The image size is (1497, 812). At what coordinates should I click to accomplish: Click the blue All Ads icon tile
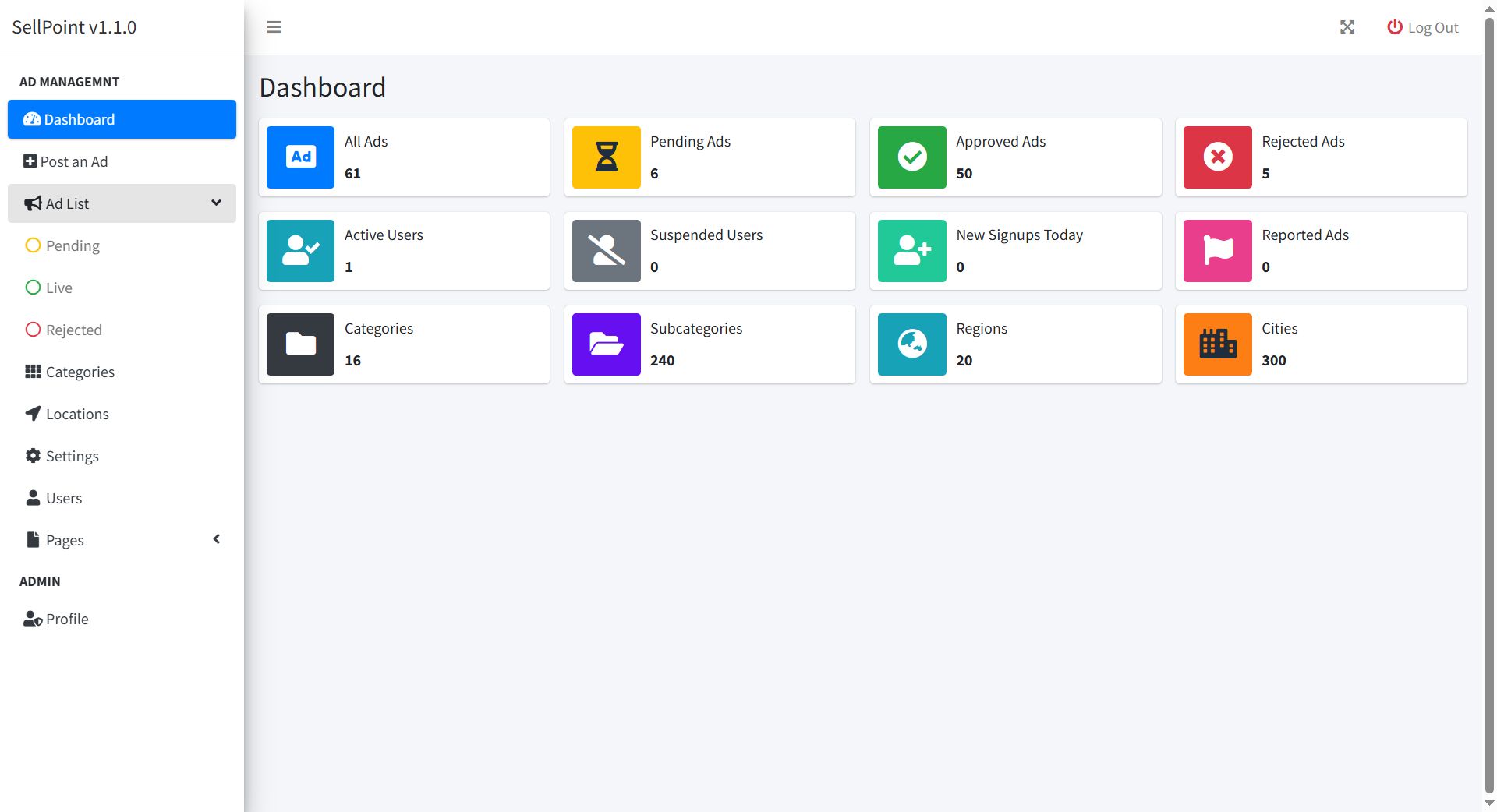coord(300,157)
